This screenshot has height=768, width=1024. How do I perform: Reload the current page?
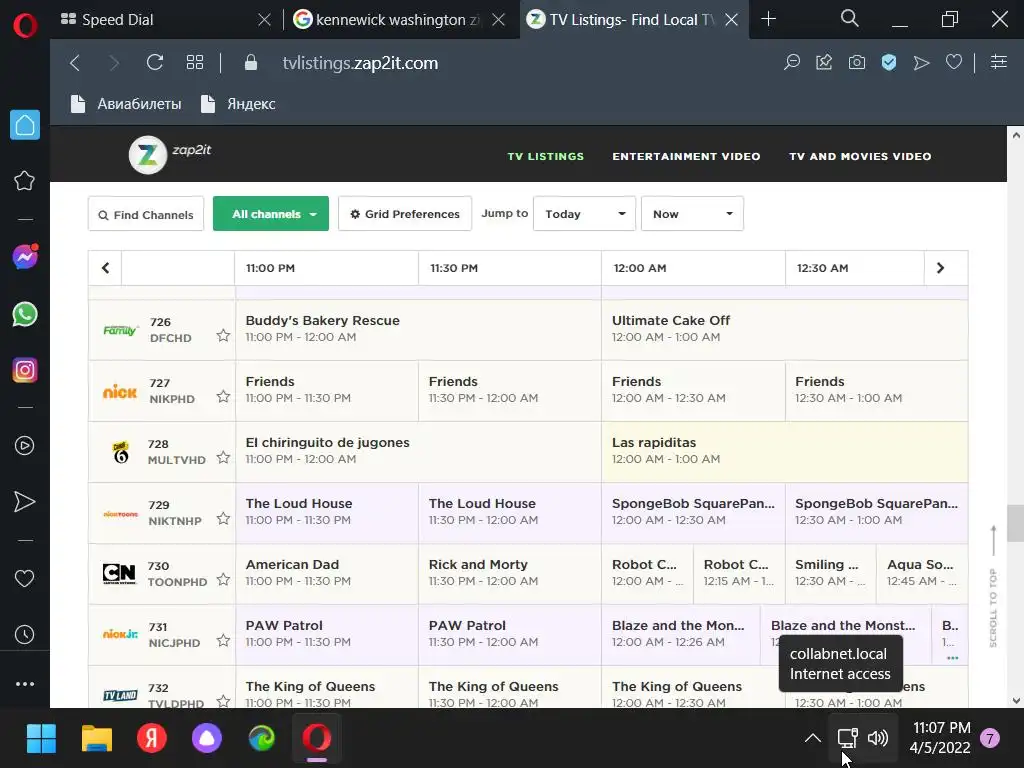[x=155, y=63]
